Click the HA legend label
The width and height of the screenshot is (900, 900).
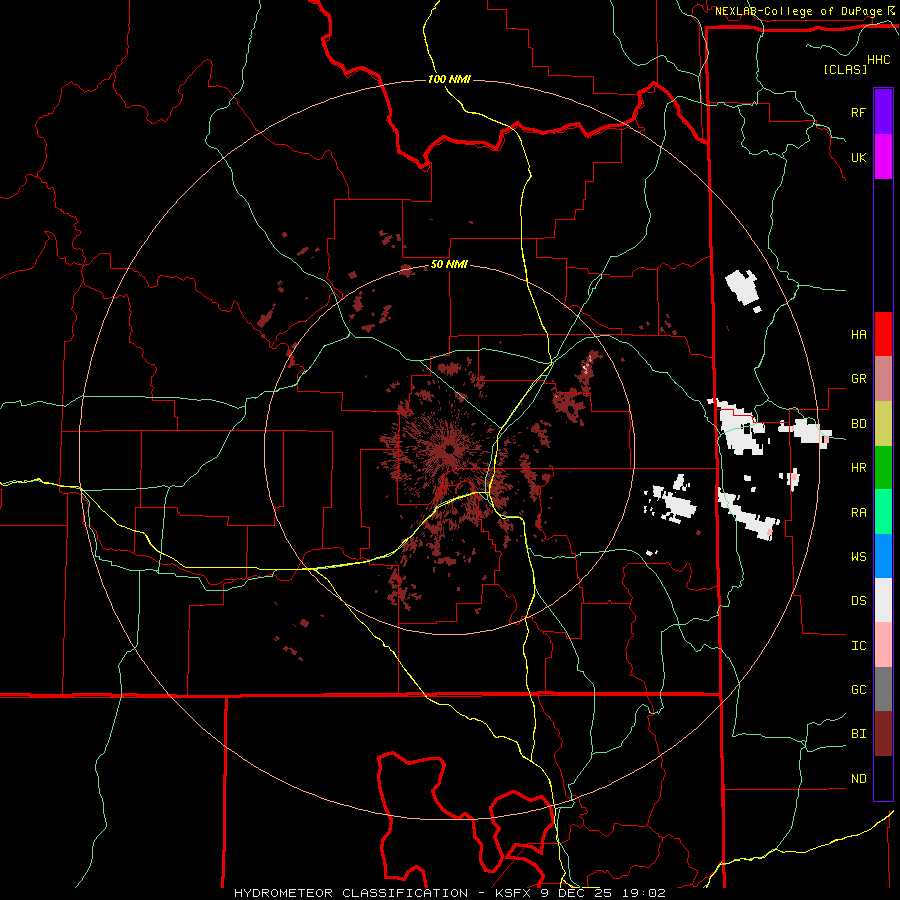click(x=859, y=334)
